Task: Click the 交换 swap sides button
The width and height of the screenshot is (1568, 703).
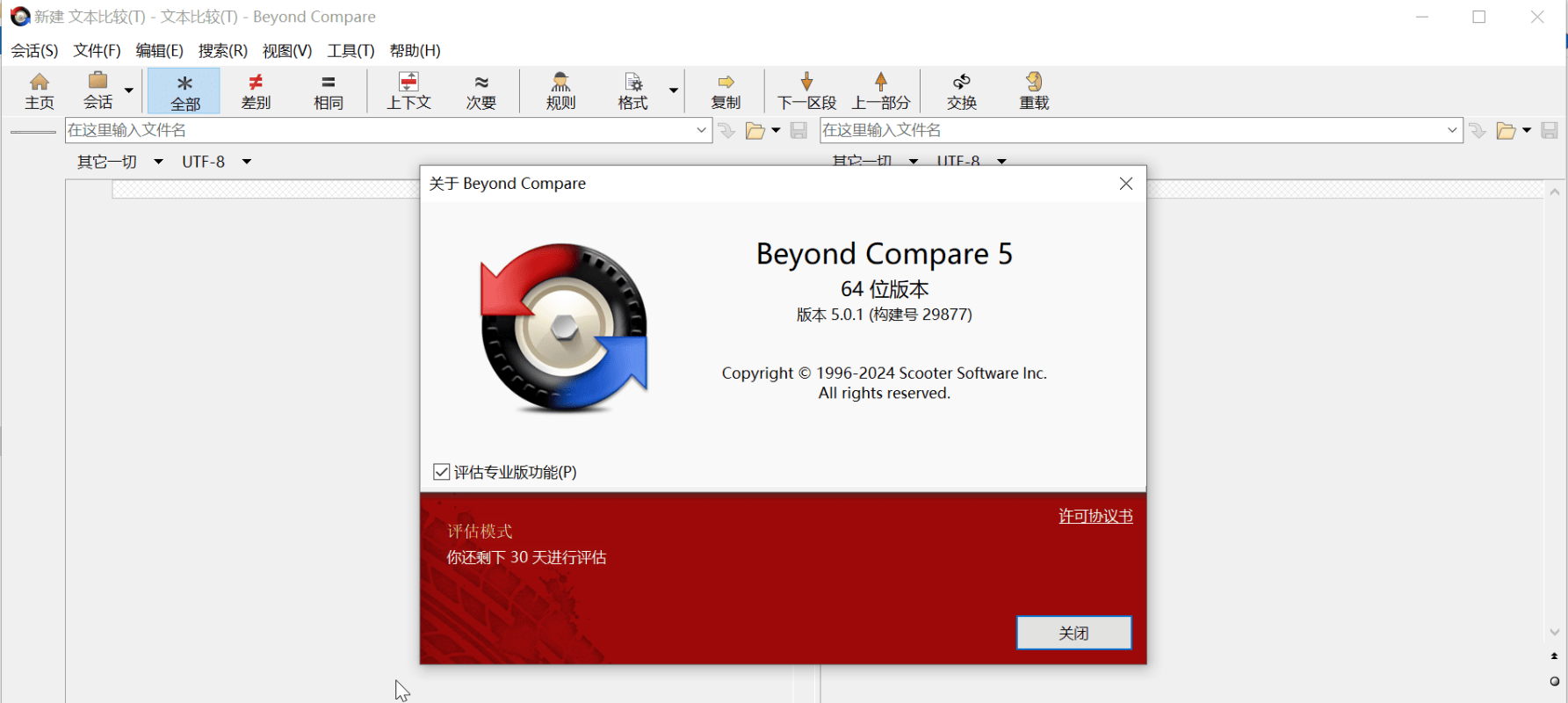Action: tap(962, 91)
